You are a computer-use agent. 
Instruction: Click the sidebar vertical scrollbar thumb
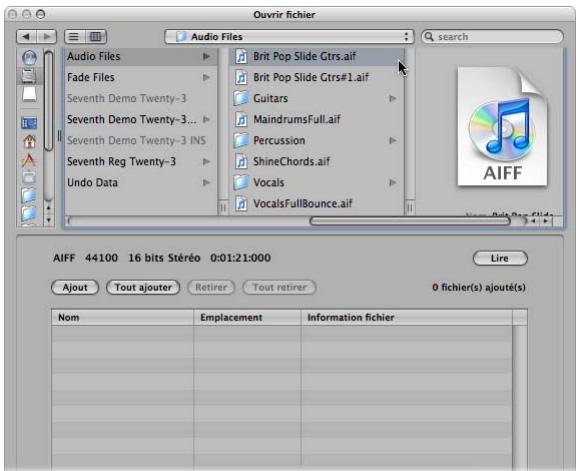pyautogui.click(x=48, y=100)
